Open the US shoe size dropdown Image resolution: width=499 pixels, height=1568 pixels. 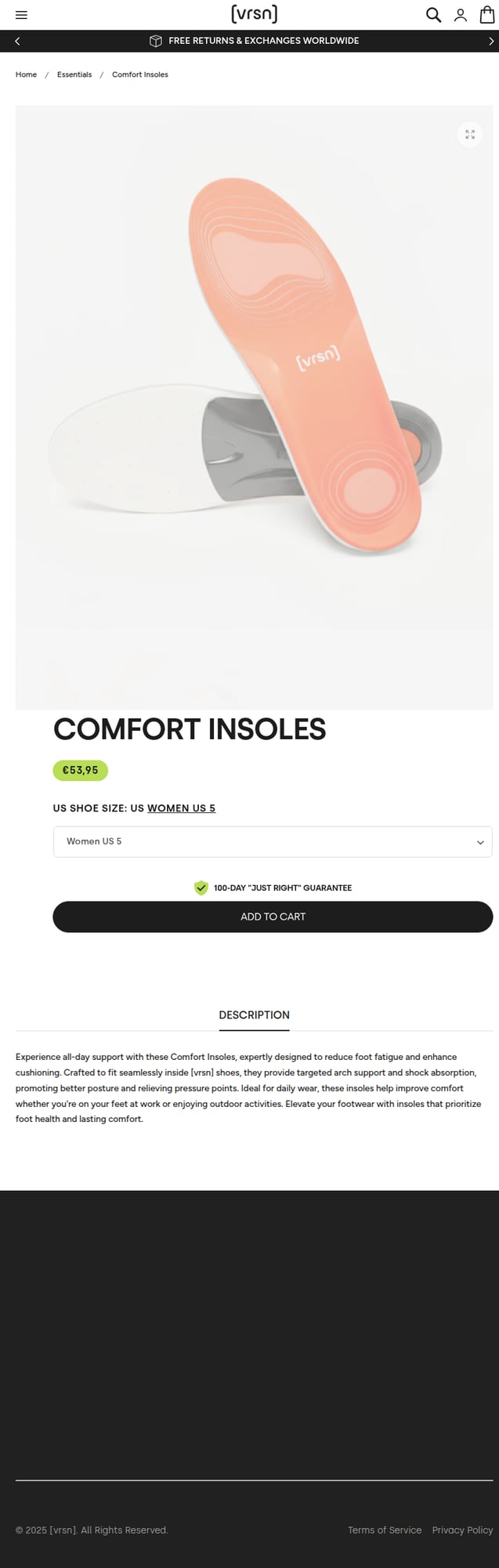point(272,841)
